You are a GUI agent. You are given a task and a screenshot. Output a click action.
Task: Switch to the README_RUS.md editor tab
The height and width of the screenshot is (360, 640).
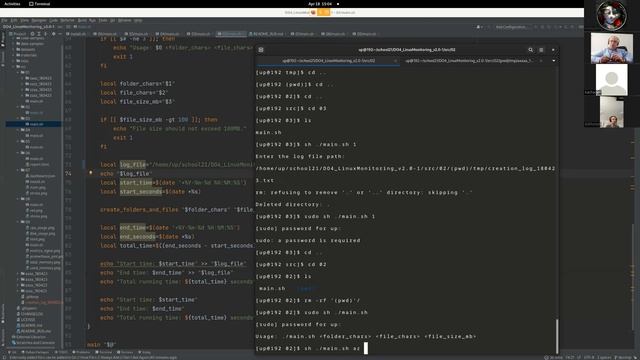(x=267, y=34)
